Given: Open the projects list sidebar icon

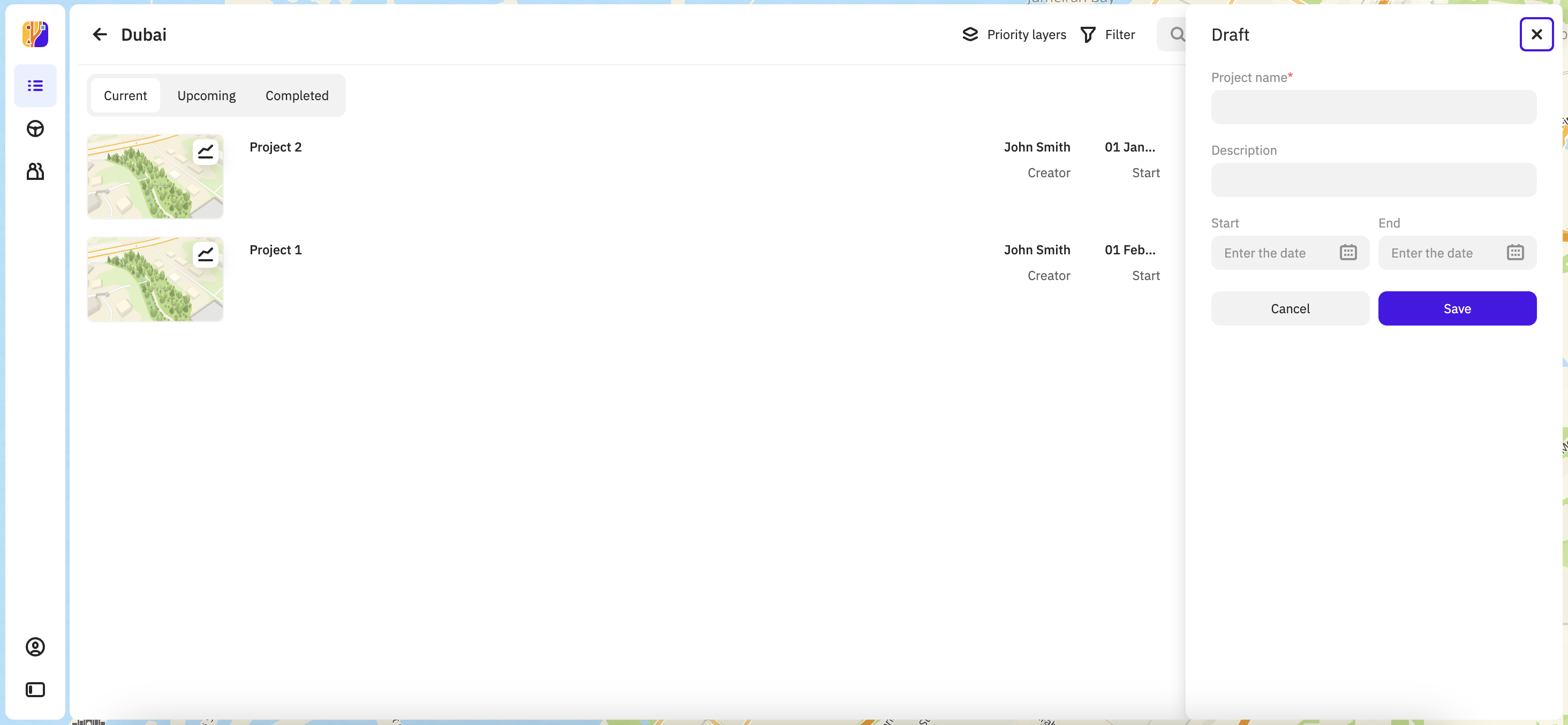Looking at the screenshot, I should point(35,86).
